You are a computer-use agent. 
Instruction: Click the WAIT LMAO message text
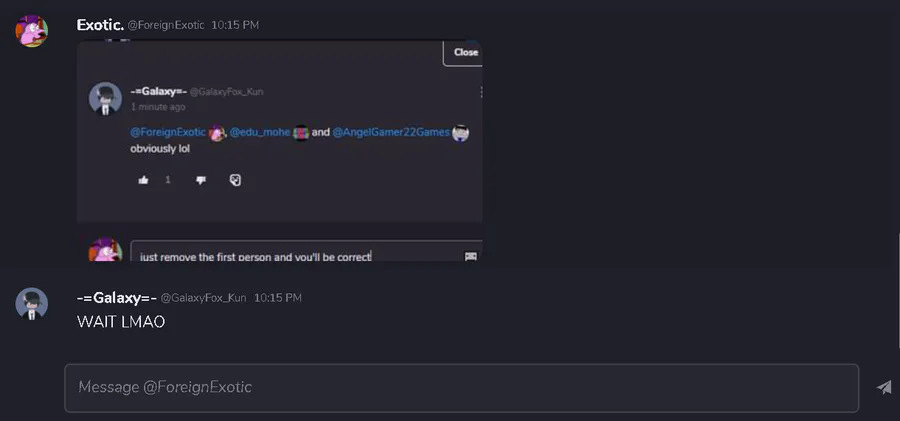pos(121,322)
